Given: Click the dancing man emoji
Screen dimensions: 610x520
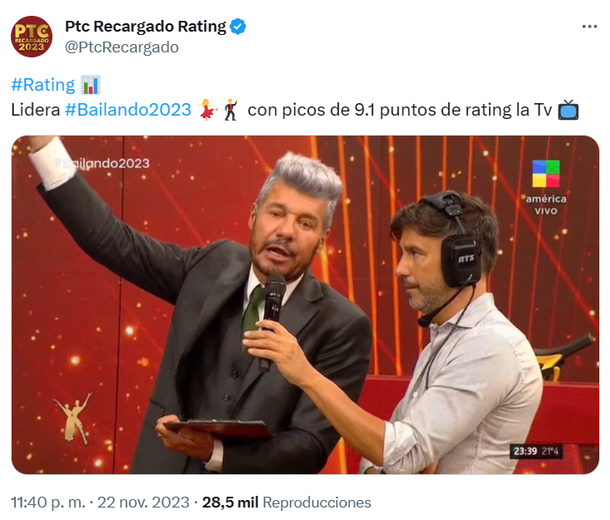Looking at the screenshot, I should (x=231, y=110).
